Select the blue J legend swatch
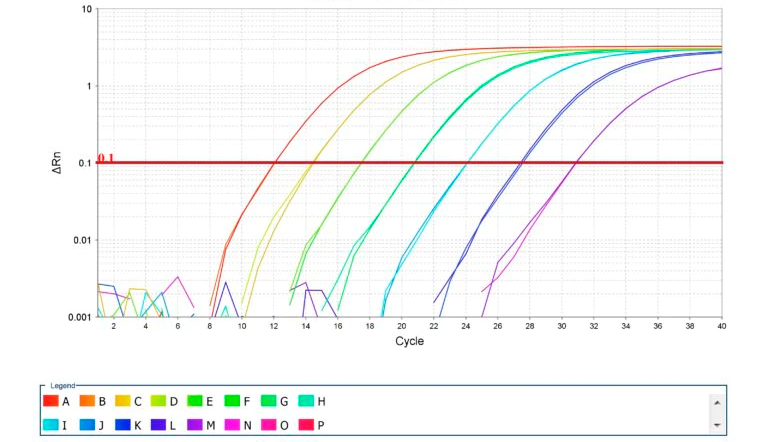 click(87, 425)
